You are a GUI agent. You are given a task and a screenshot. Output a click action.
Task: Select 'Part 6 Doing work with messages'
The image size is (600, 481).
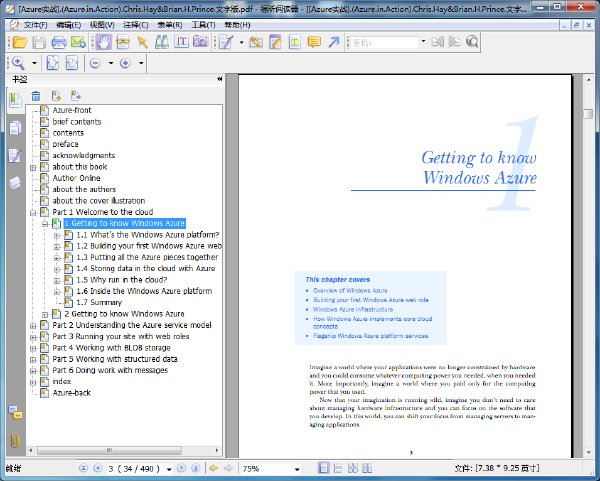110,370
